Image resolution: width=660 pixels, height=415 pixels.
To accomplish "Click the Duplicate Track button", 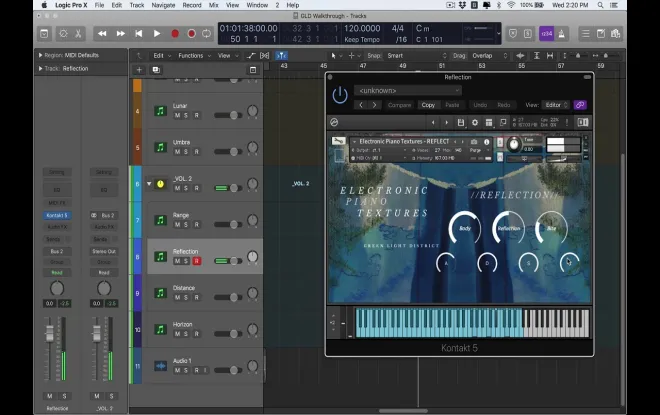I will pyautogui.click(x=156, y=70).
